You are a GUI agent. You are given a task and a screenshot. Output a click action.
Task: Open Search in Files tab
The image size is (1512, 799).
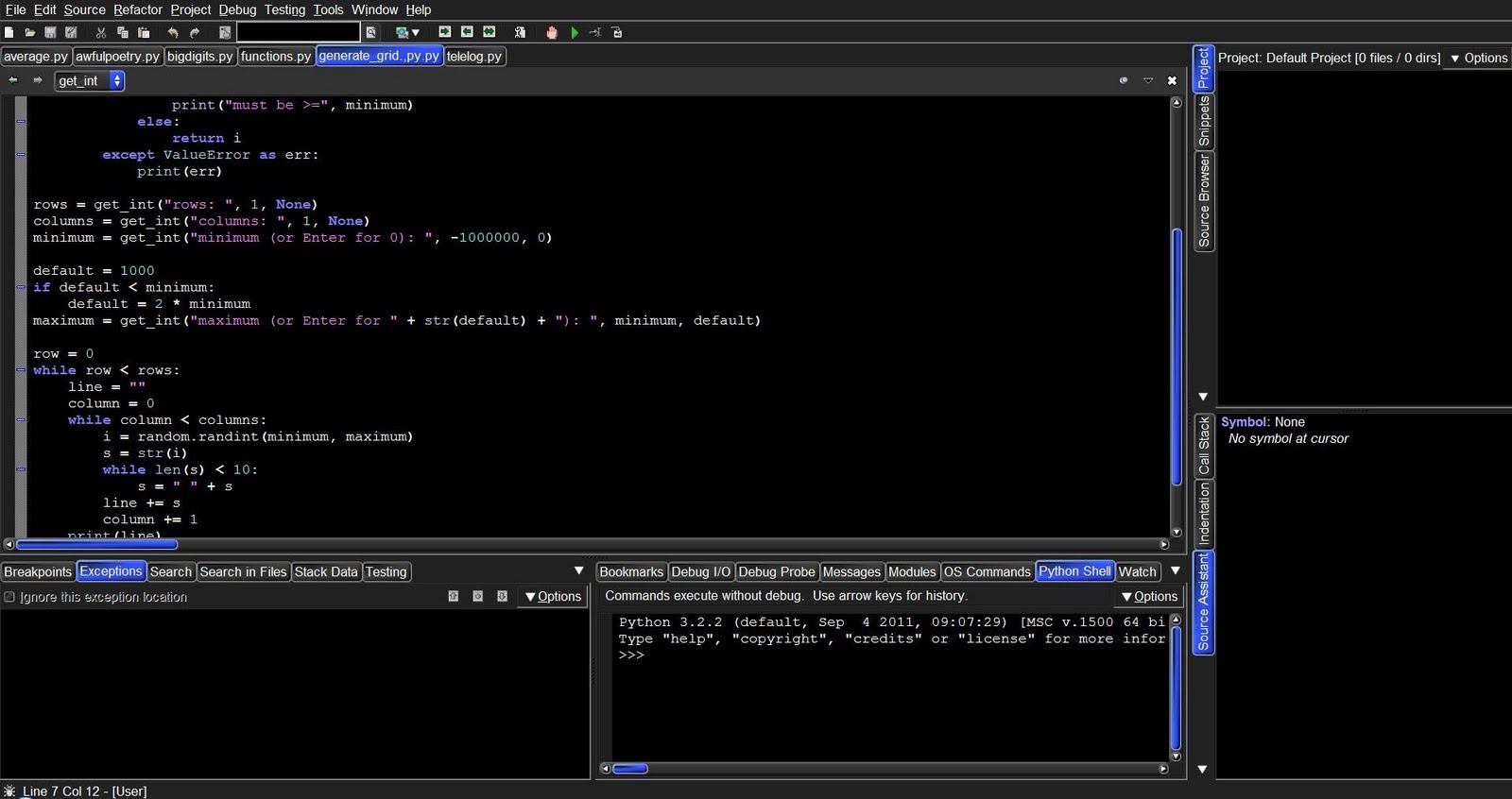(x=243, y=571)
